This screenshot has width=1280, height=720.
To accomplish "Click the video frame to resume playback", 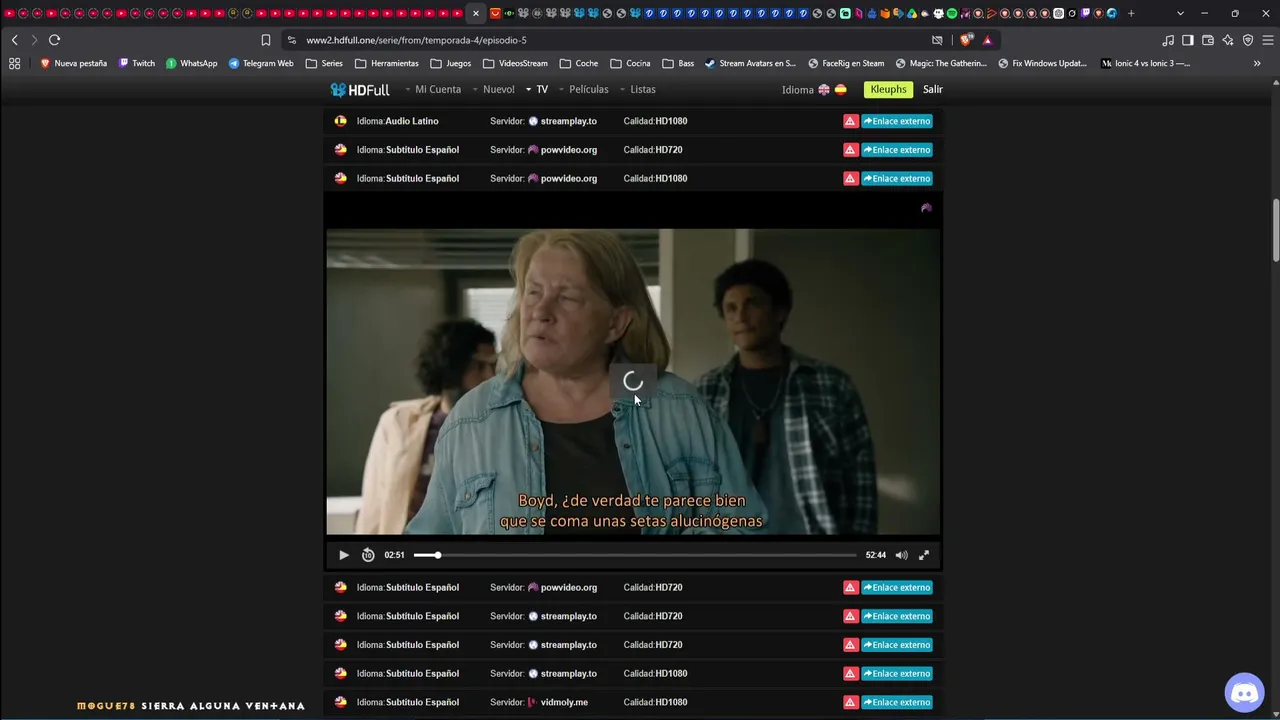I will click(633, 382).
